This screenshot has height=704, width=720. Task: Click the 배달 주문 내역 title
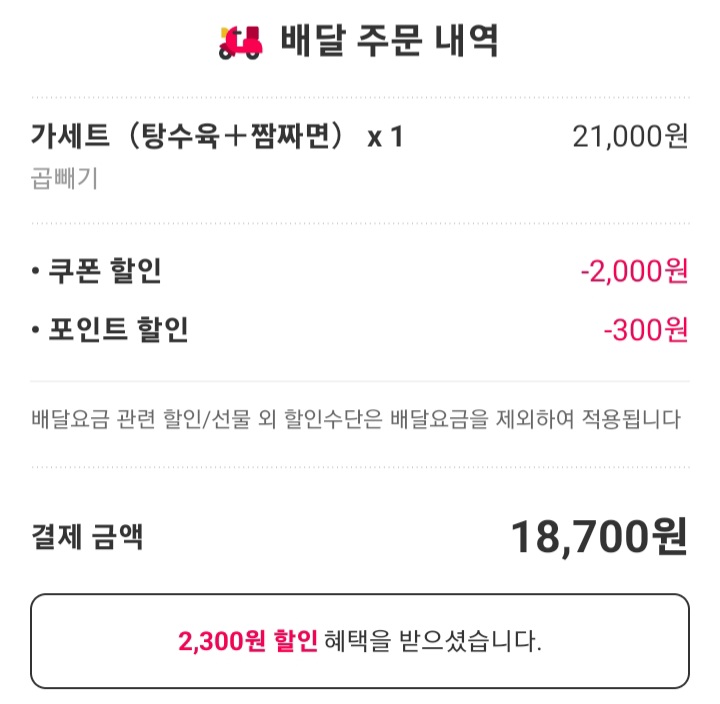[x=389, y=43]
